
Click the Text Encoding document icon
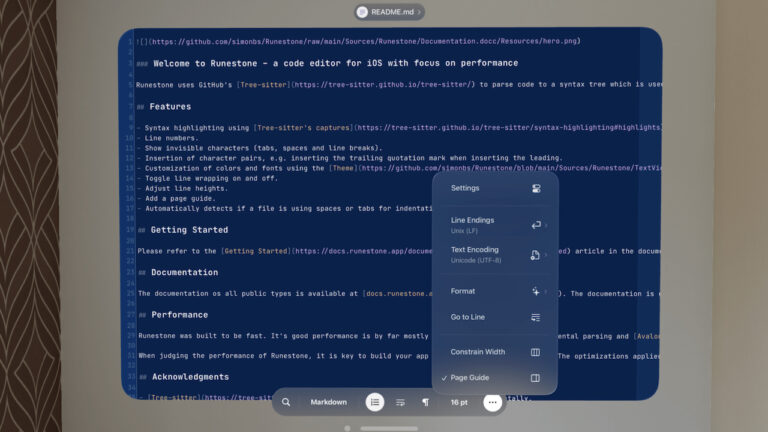535,255
